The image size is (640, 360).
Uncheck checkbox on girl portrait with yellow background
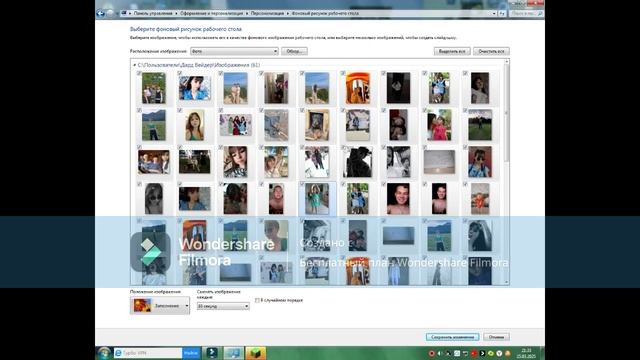(180, 110)
